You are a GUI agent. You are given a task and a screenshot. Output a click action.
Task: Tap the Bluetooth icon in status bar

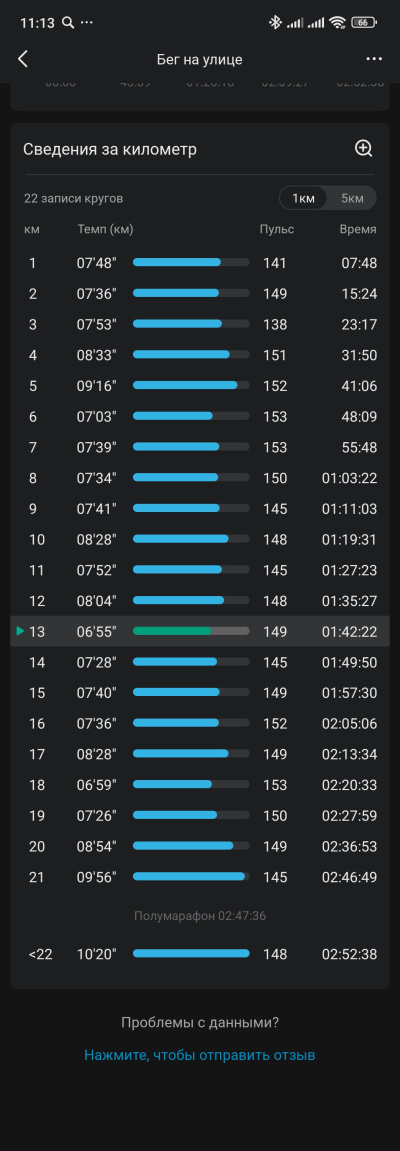[x=275, y=23]
